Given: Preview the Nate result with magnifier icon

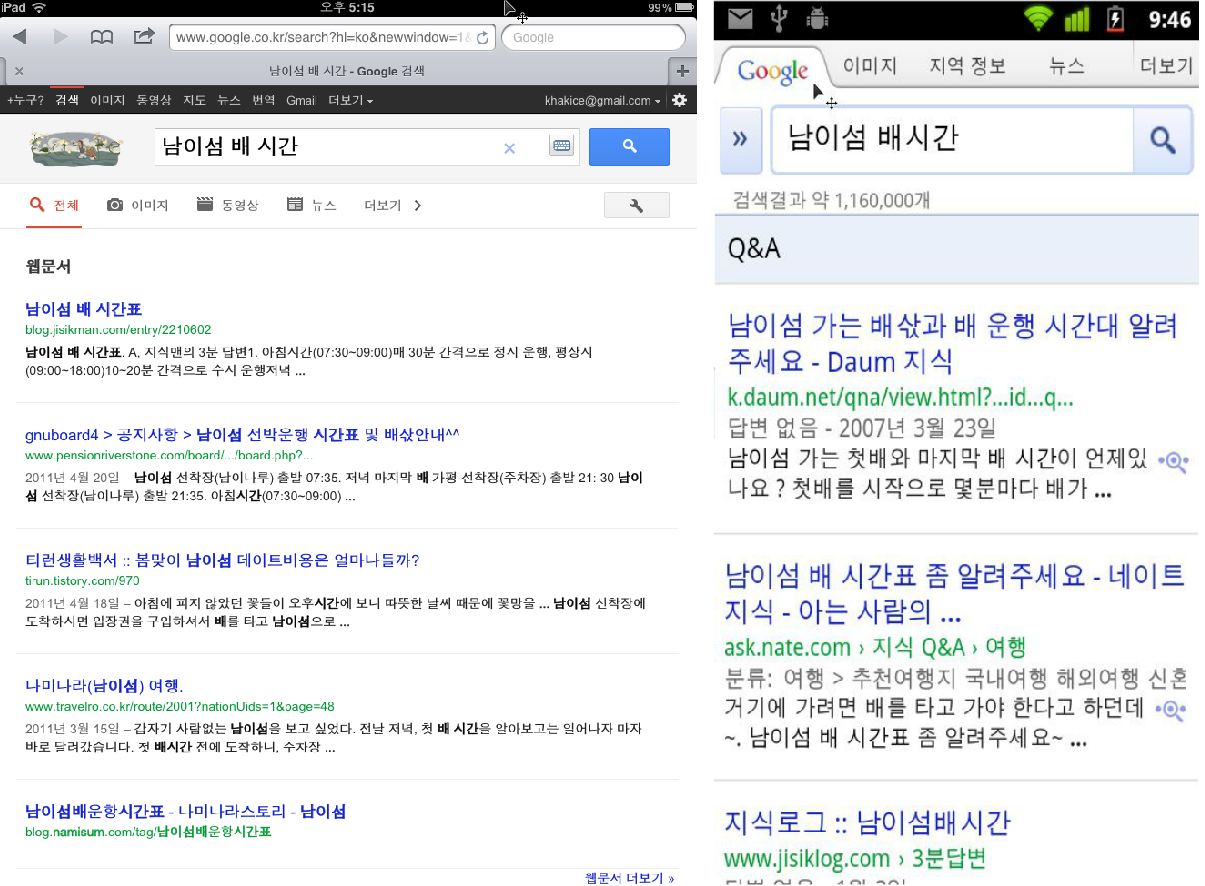Looking at the screenshot, I should (1172, 711).
